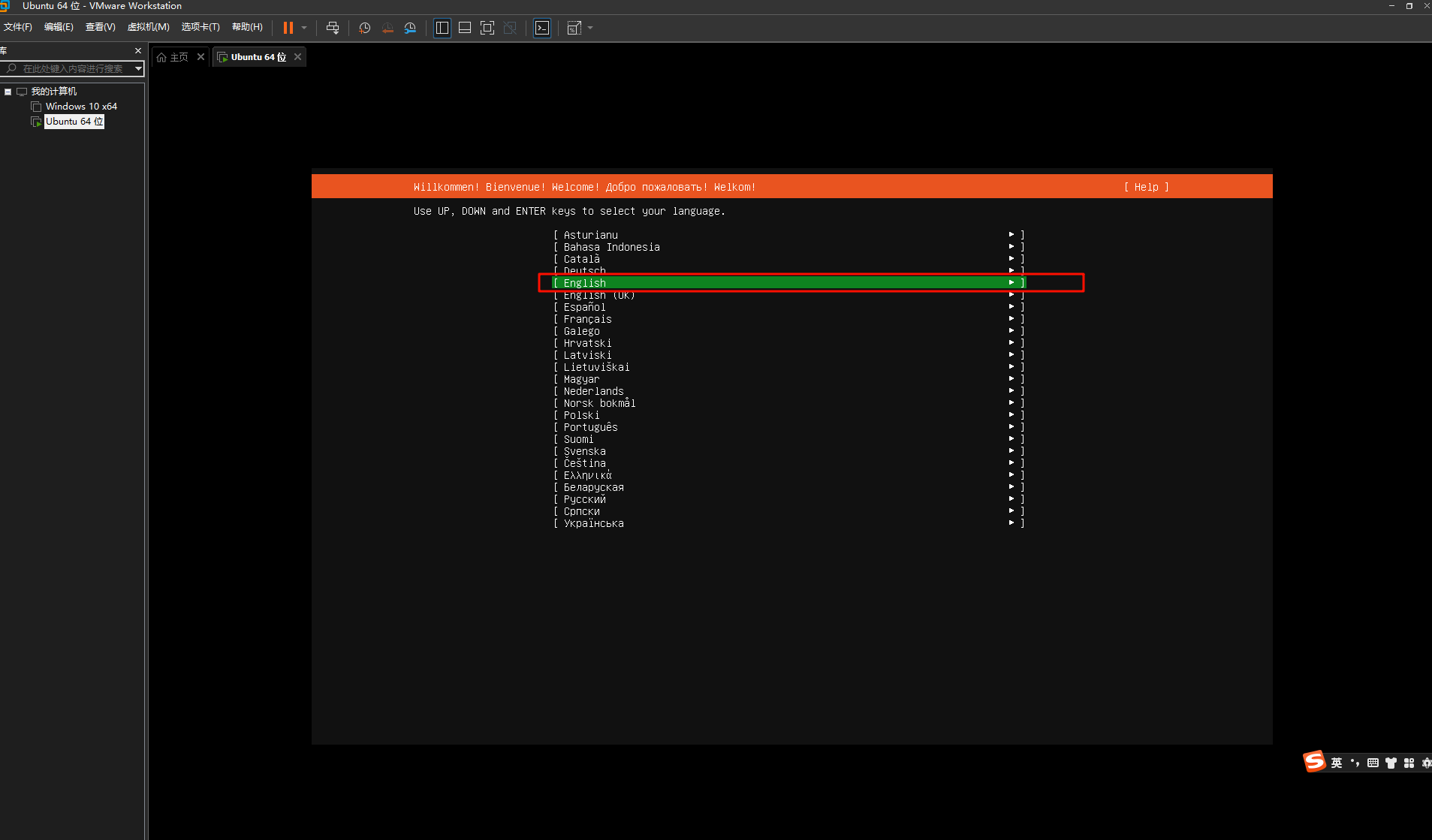This screenshot has width=1432, height=840.
Task: Switch to the 主页 tab
Action: coord(179,56)
